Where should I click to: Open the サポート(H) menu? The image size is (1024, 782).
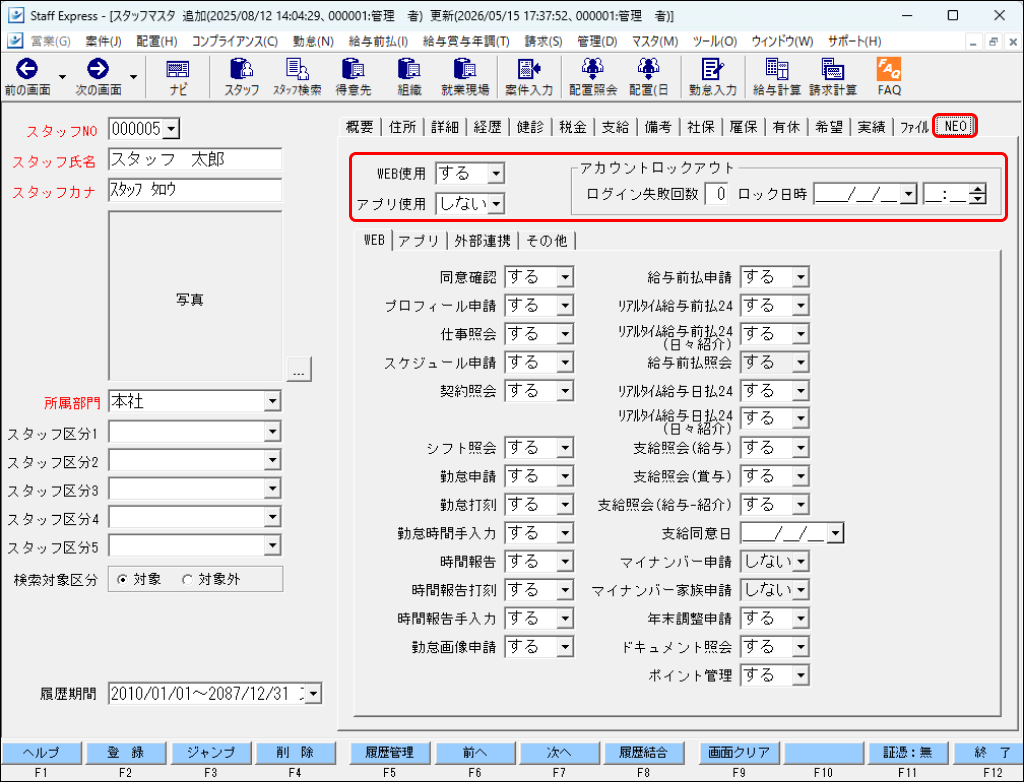click(854, 41)
